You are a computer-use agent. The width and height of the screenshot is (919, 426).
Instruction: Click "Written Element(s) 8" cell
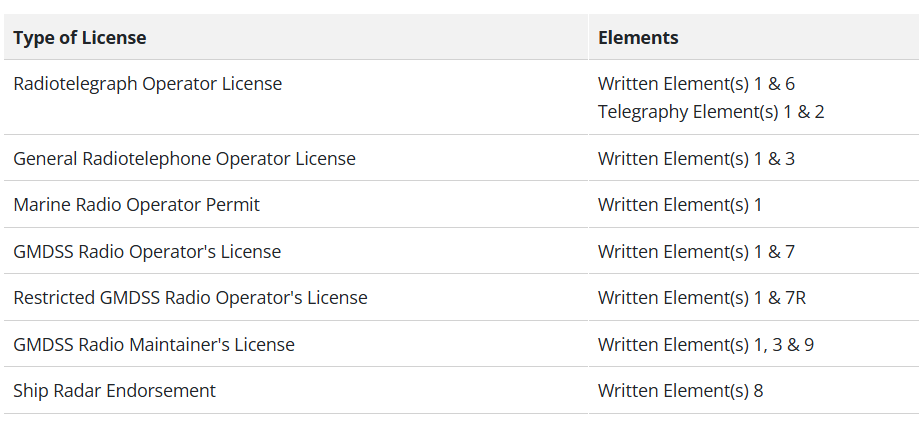pyautogui.click(x=680, y=391)
